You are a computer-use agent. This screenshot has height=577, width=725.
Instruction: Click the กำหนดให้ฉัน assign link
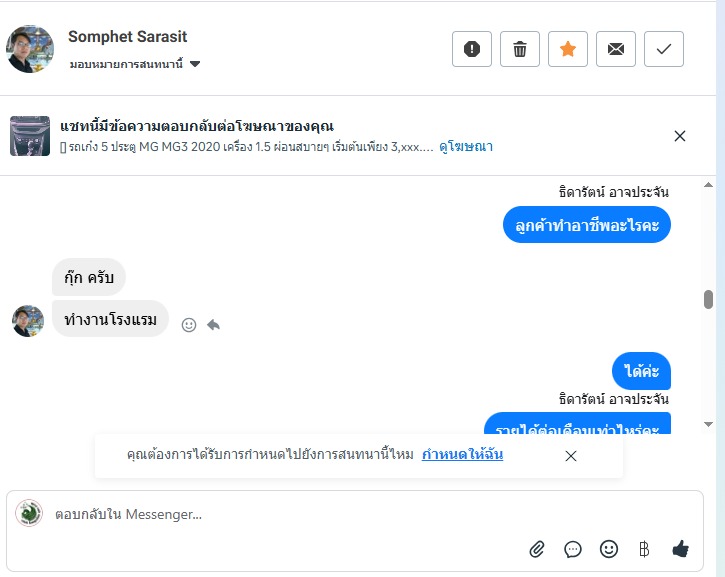point(462,455)
